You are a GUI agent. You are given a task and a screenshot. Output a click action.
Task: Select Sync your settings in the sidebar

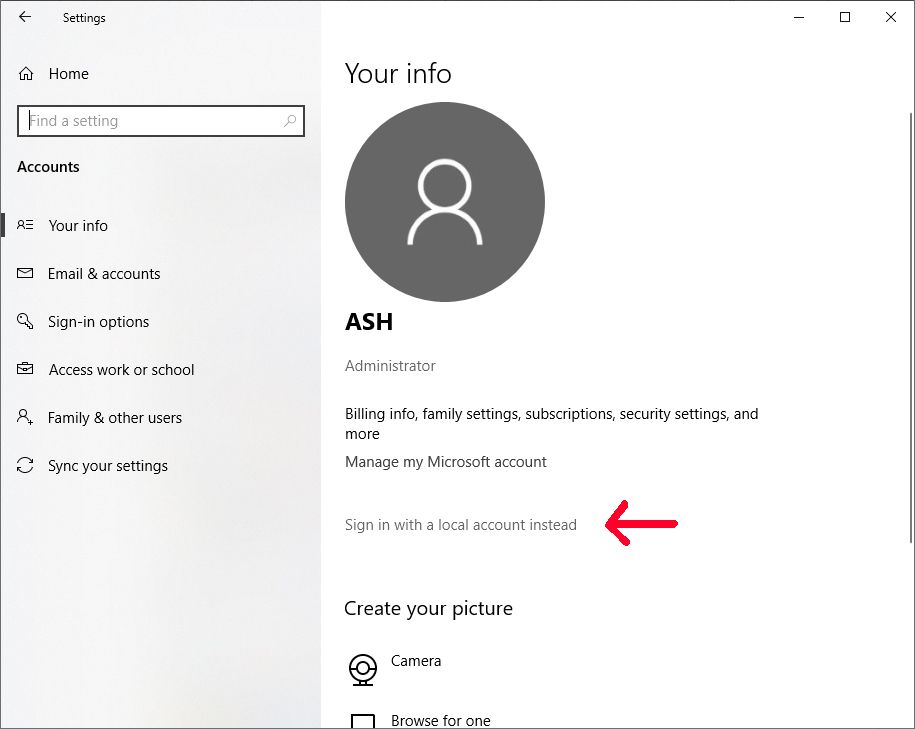107,465
